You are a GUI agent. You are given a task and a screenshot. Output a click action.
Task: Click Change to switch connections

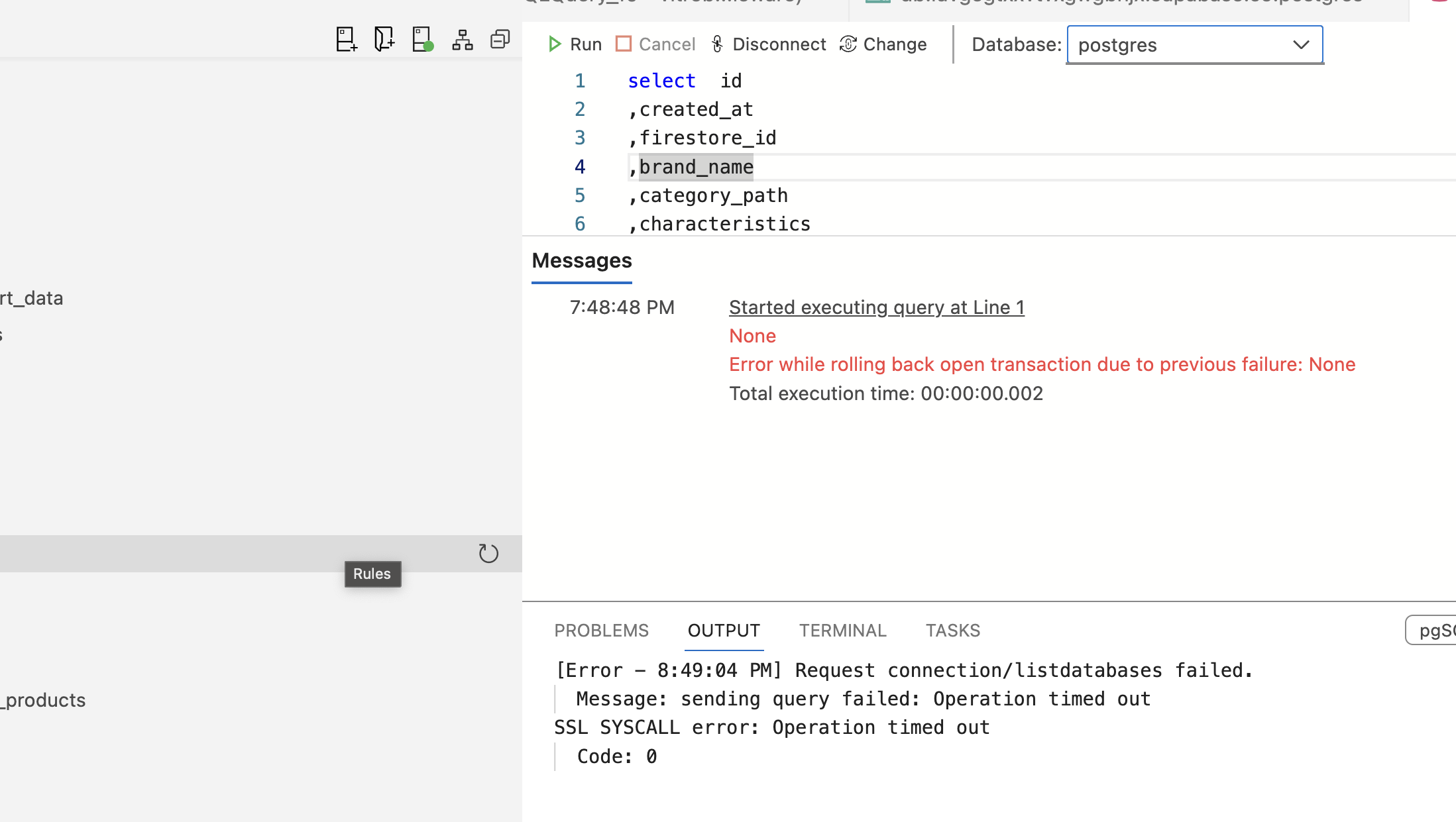[x=883, y=44]
